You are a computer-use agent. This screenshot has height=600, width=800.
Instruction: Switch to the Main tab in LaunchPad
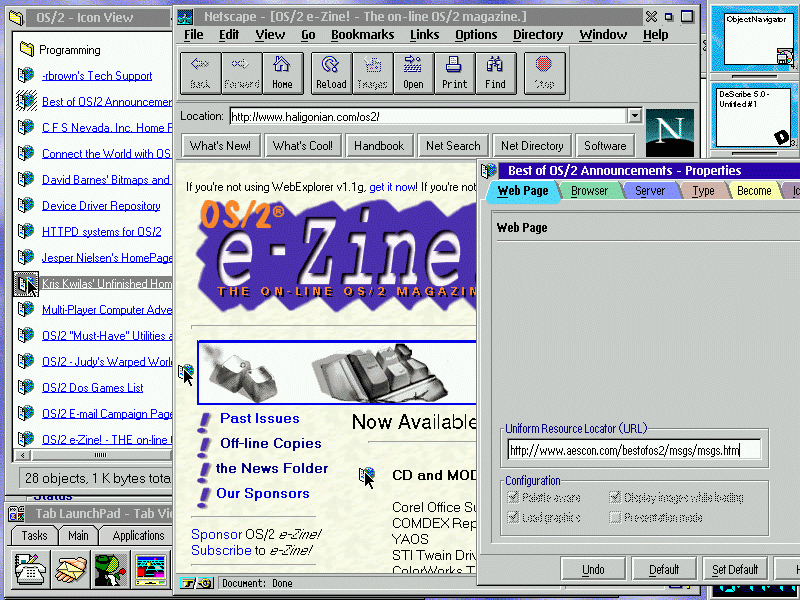78,536
